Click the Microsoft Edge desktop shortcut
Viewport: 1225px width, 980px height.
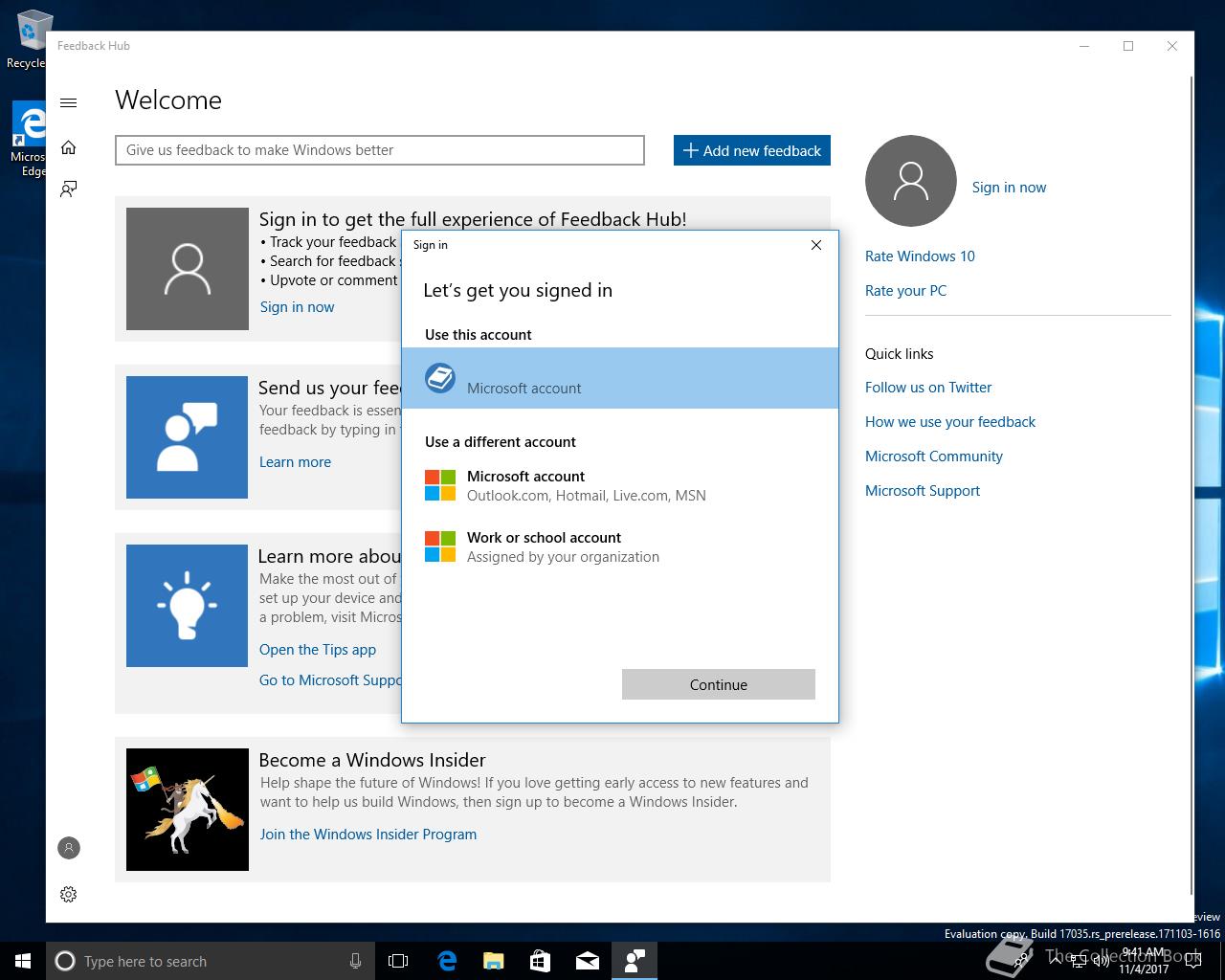[x=29, y=140]
